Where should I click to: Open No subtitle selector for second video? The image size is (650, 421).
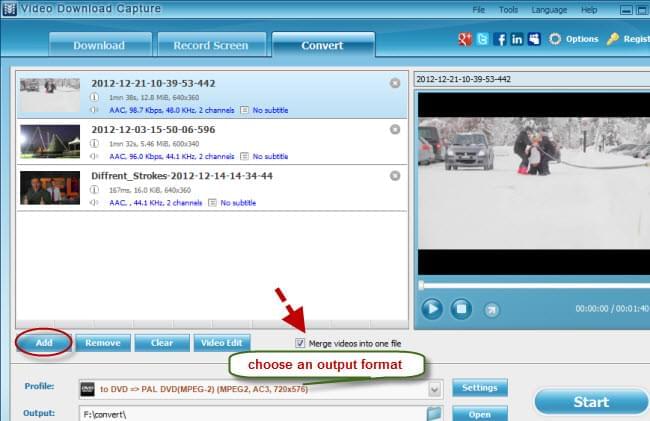[270, 157]
